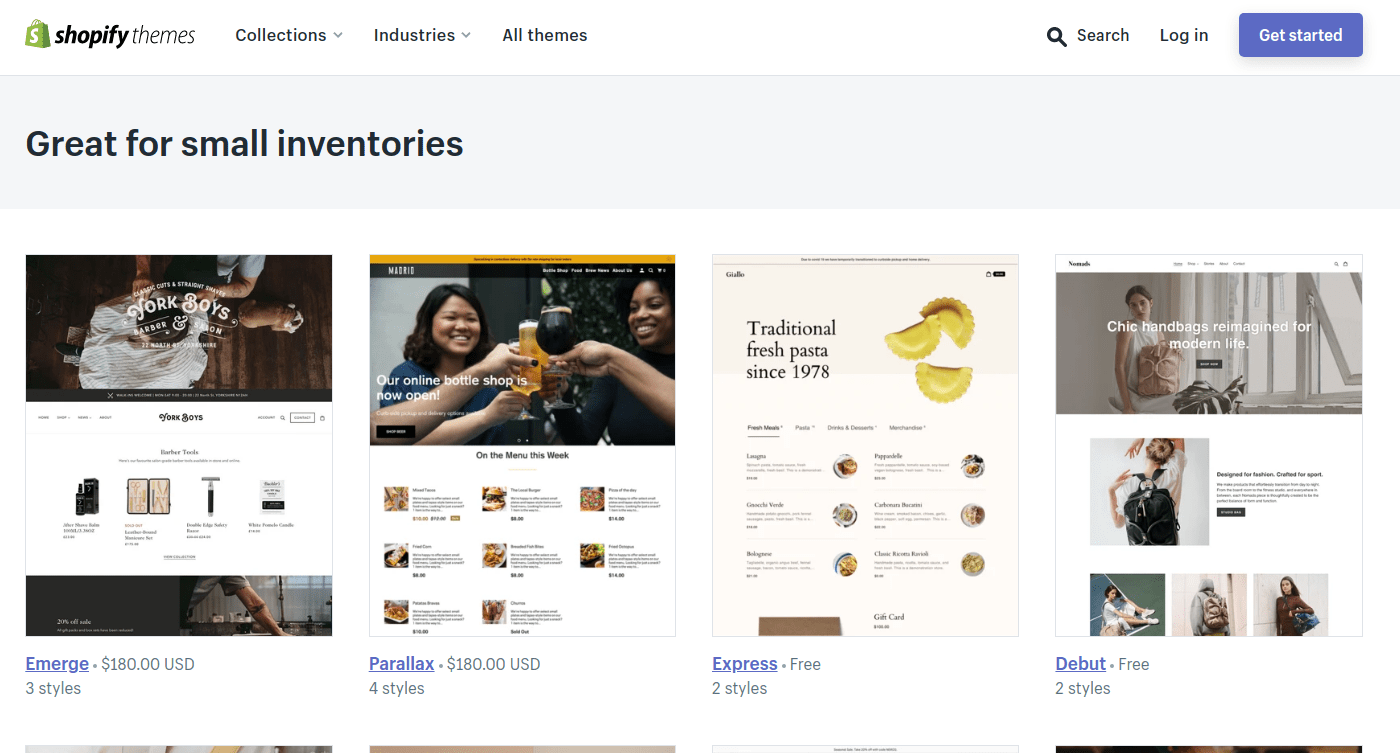Image resolution: width=1400 pixels, height=753 pixels.
Task: Click the Get started button
Action: pos(1300,34)
